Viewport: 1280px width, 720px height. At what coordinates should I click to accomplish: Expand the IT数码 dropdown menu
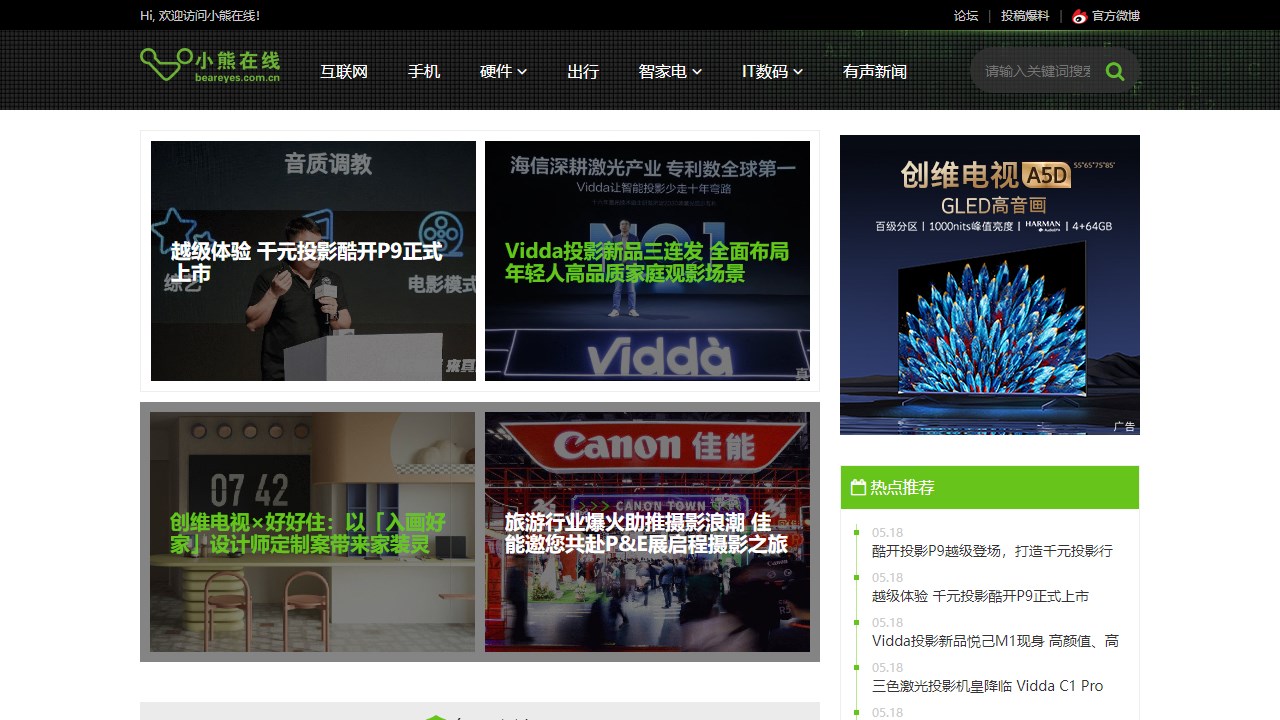point(772,71)
